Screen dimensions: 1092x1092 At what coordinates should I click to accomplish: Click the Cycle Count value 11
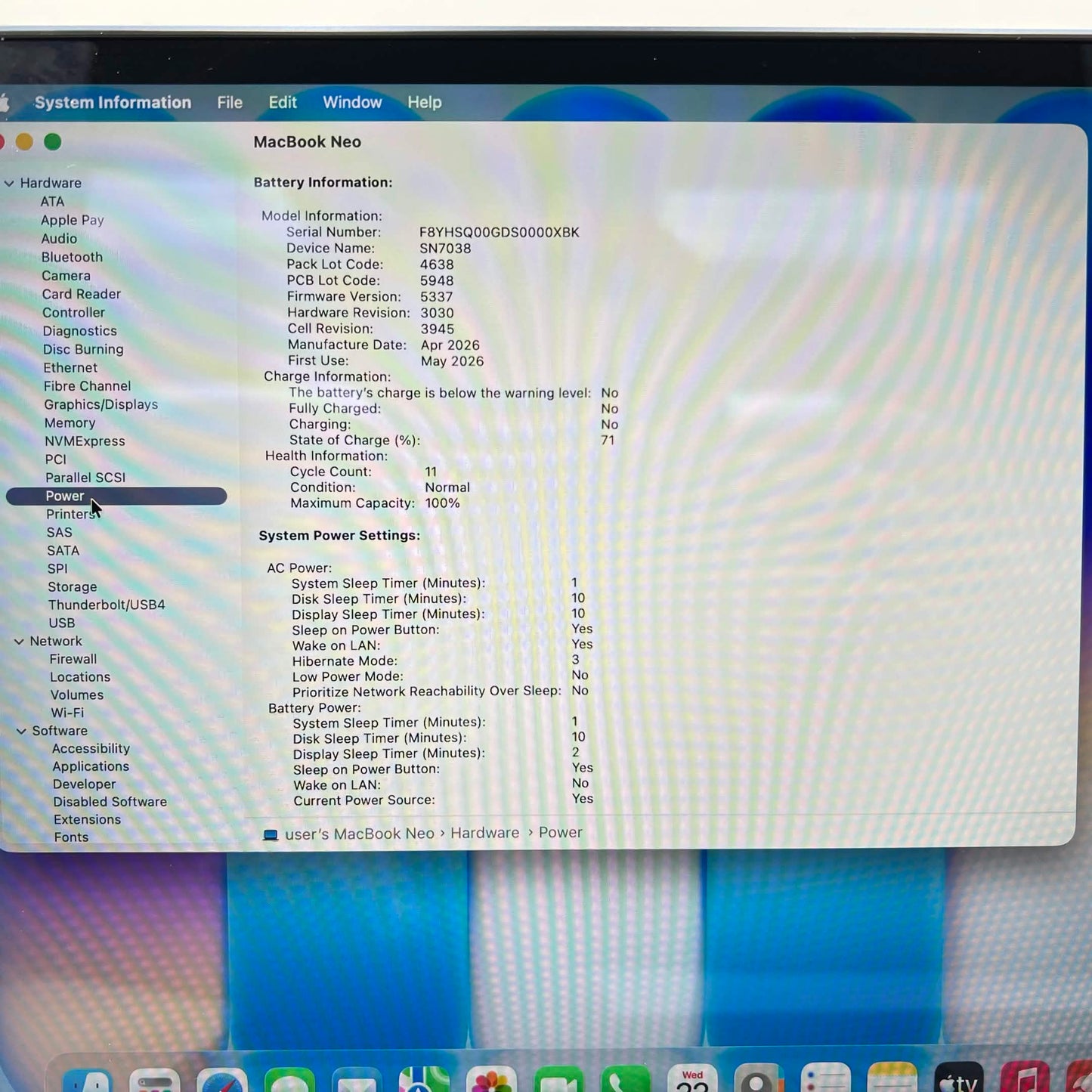point(431,472)
